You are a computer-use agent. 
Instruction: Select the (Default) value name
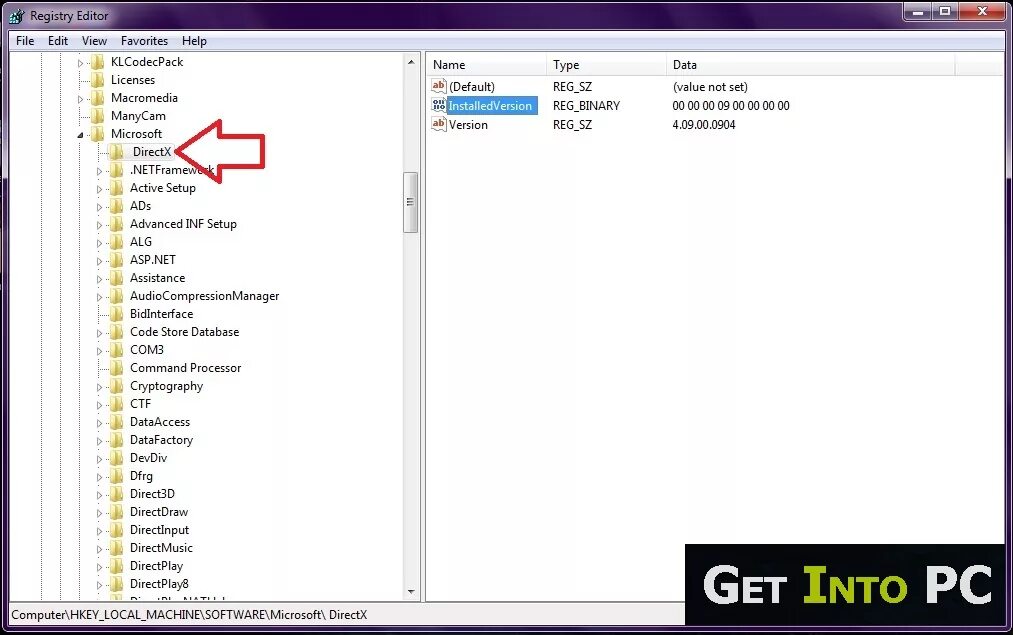[x=472, y=87]
